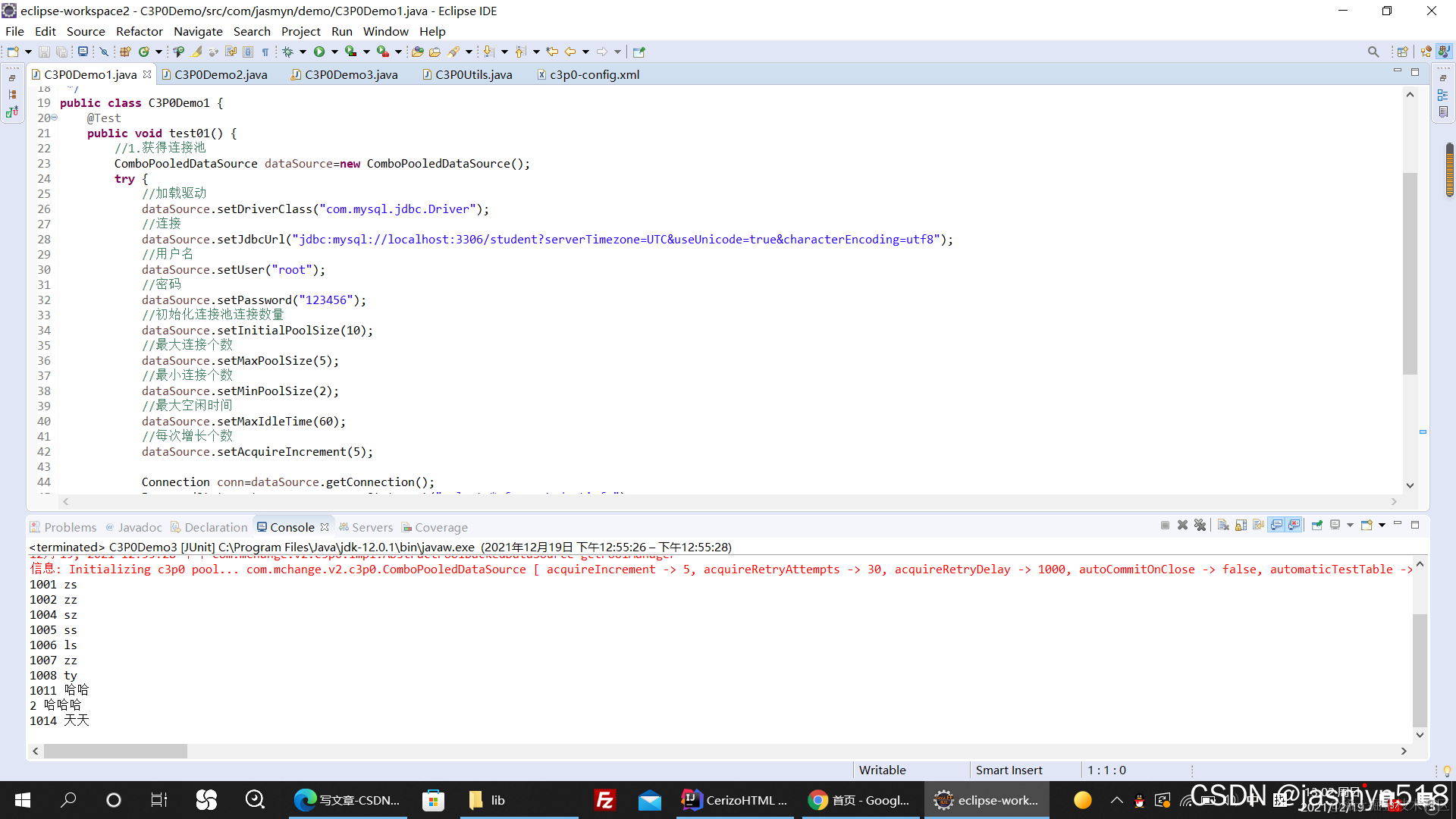Click the Save disk icon
Viewport: 1456px width, 819px height.
click(x=44, y=52)
